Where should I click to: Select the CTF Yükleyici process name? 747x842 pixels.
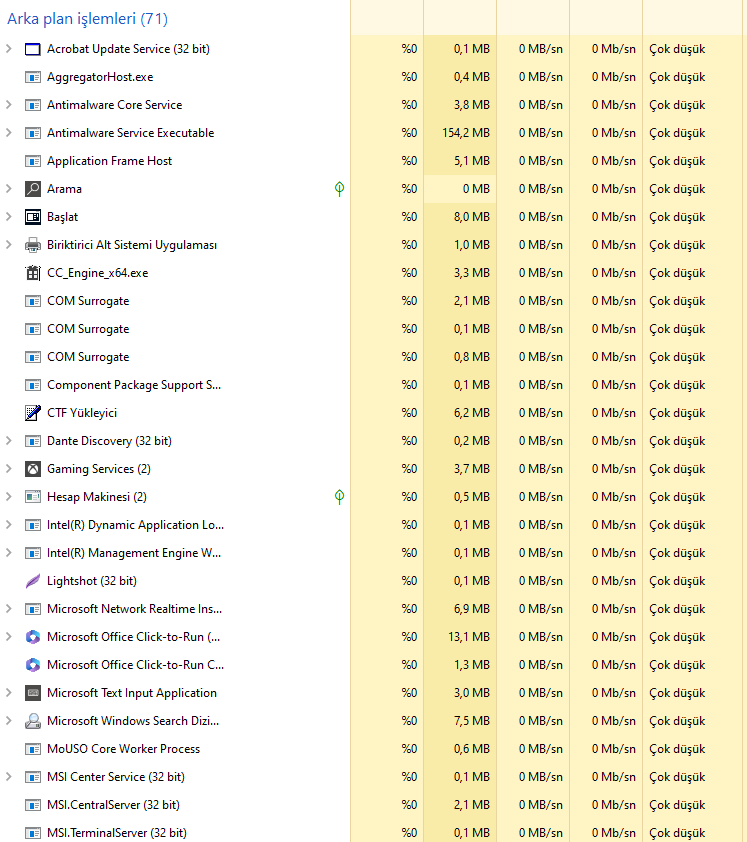tap(82, 413)
